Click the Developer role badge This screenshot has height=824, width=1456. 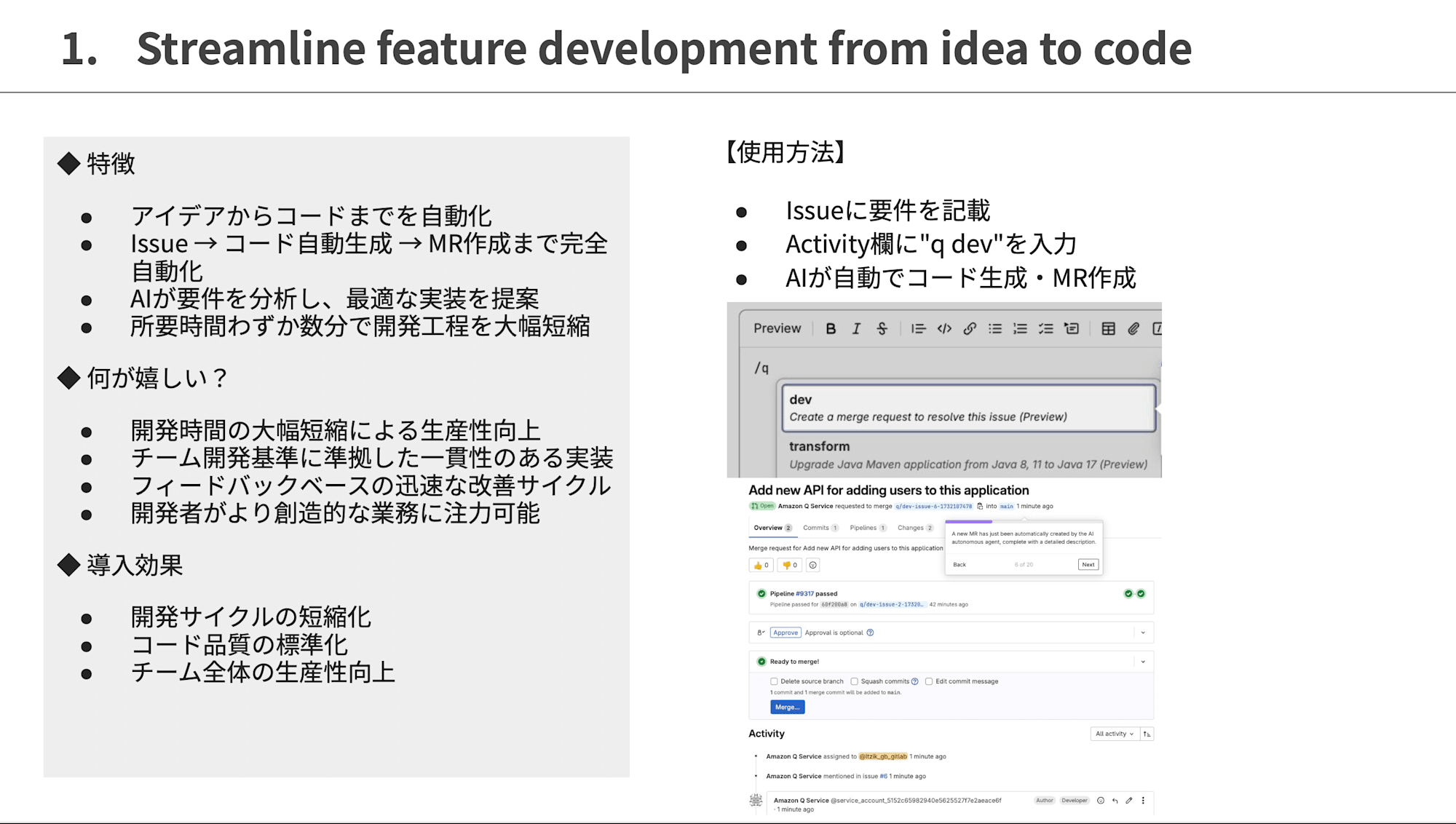1074,801
